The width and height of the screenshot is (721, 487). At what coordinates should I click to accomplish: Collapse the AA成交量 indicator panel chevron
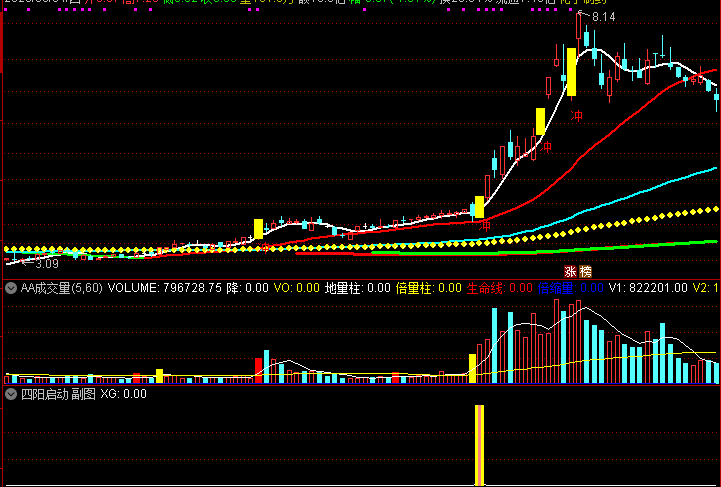11,289
